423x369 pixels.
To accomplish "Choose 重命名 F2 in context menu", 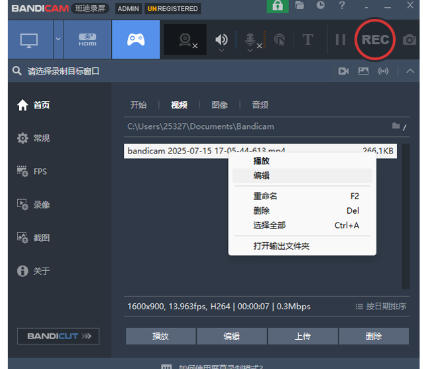I will (x=302, y=196).
